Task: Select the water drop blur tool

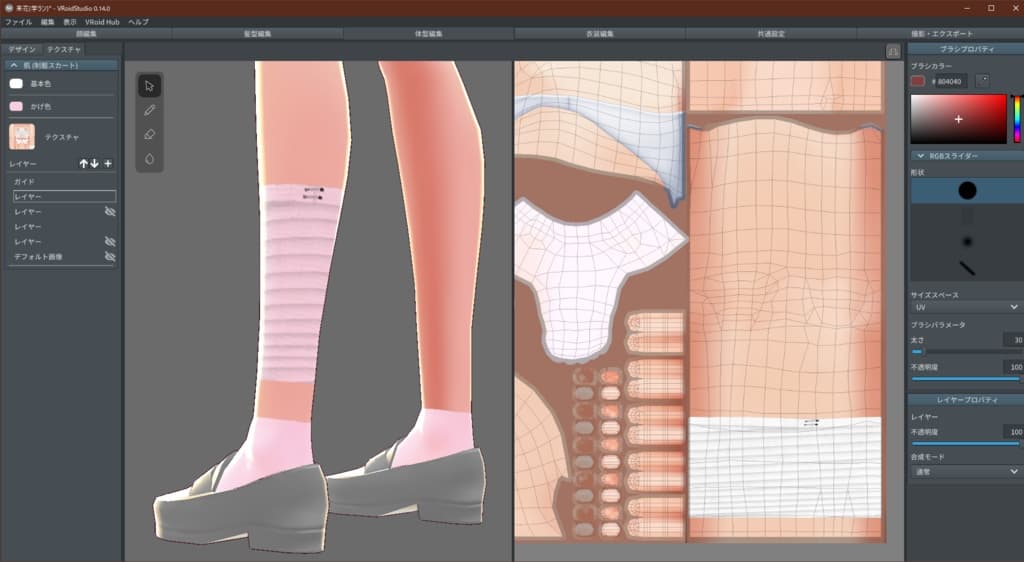Action: (x=149, y=158)
